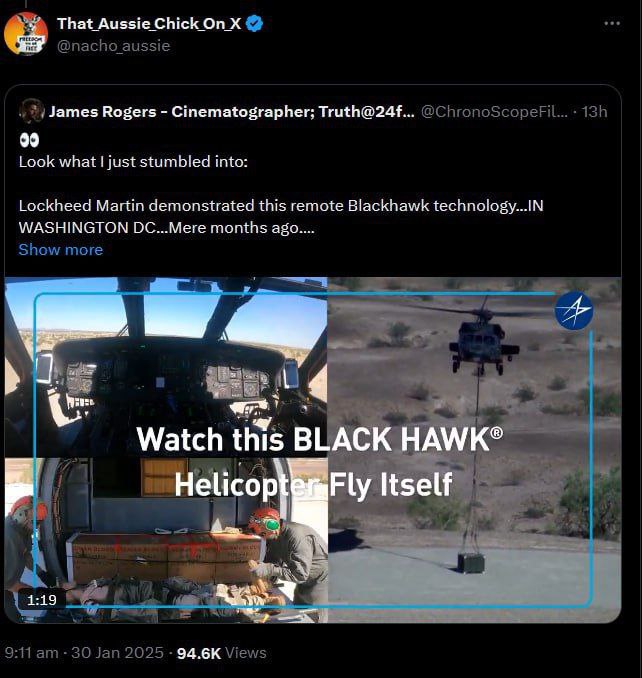642x678 pixels.
Task: Open the @nacho_aussie handle link
Action: click(x=113, y=46)
